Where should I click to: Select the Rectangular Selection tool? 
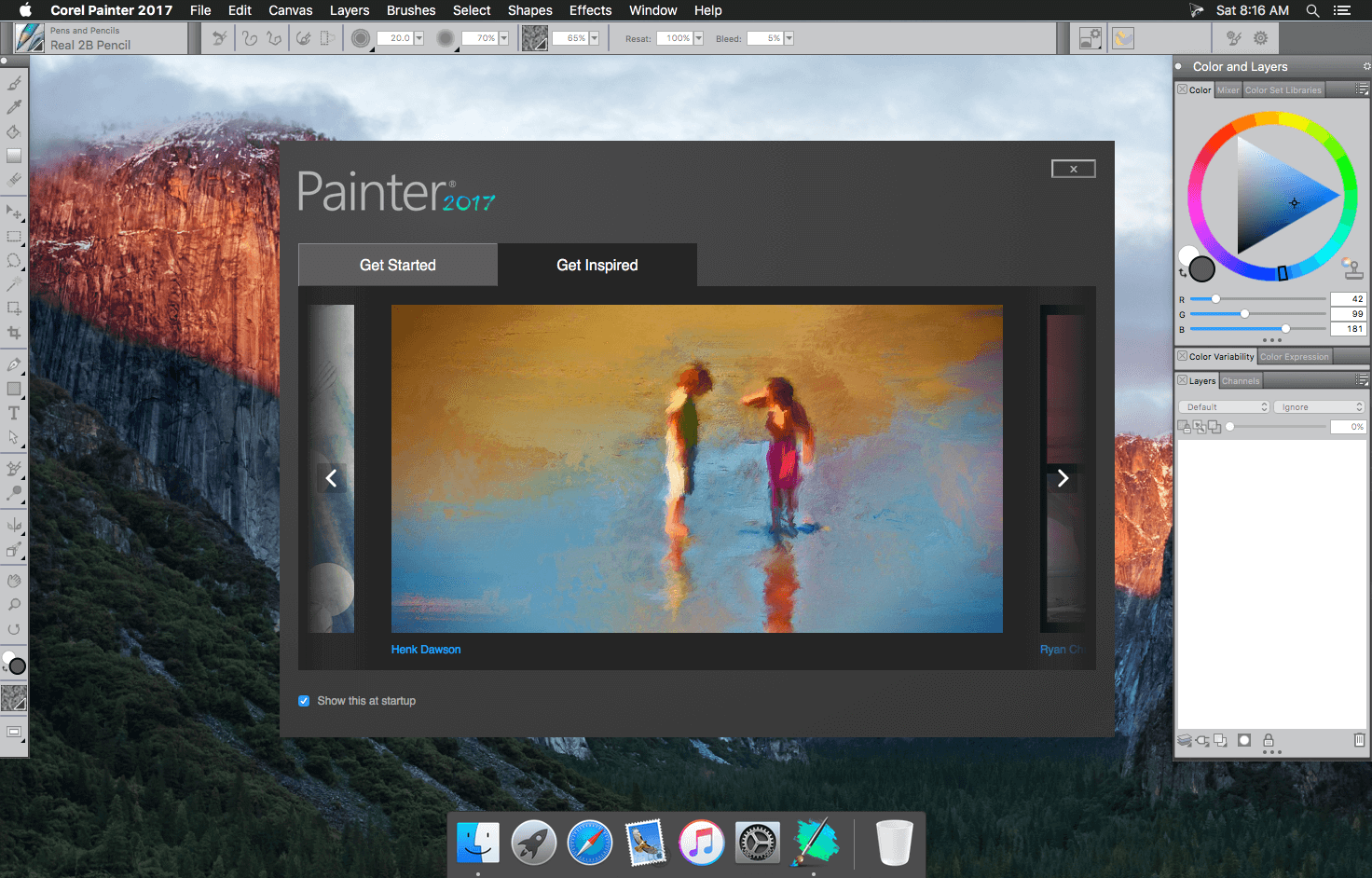(14, 237)
